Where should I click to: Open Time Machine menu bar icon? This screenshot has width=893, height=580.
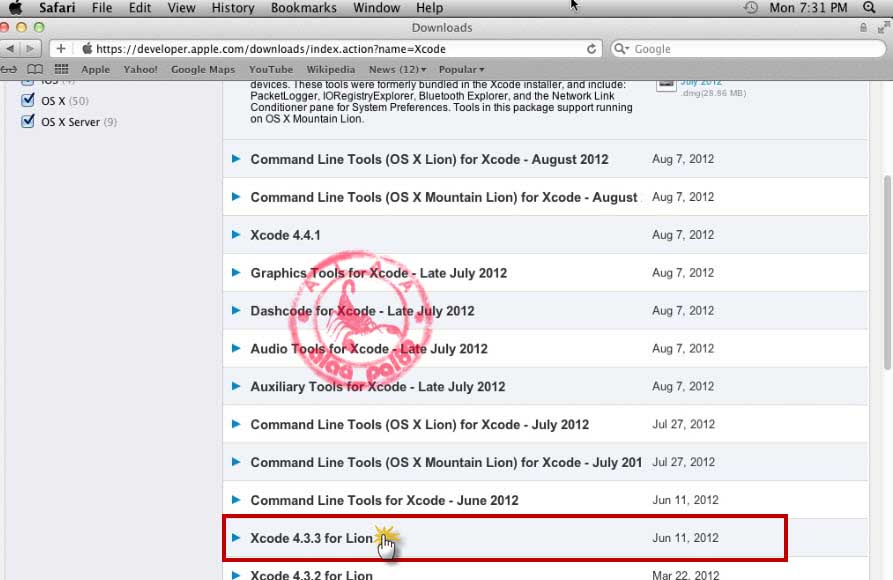[751, 8]
